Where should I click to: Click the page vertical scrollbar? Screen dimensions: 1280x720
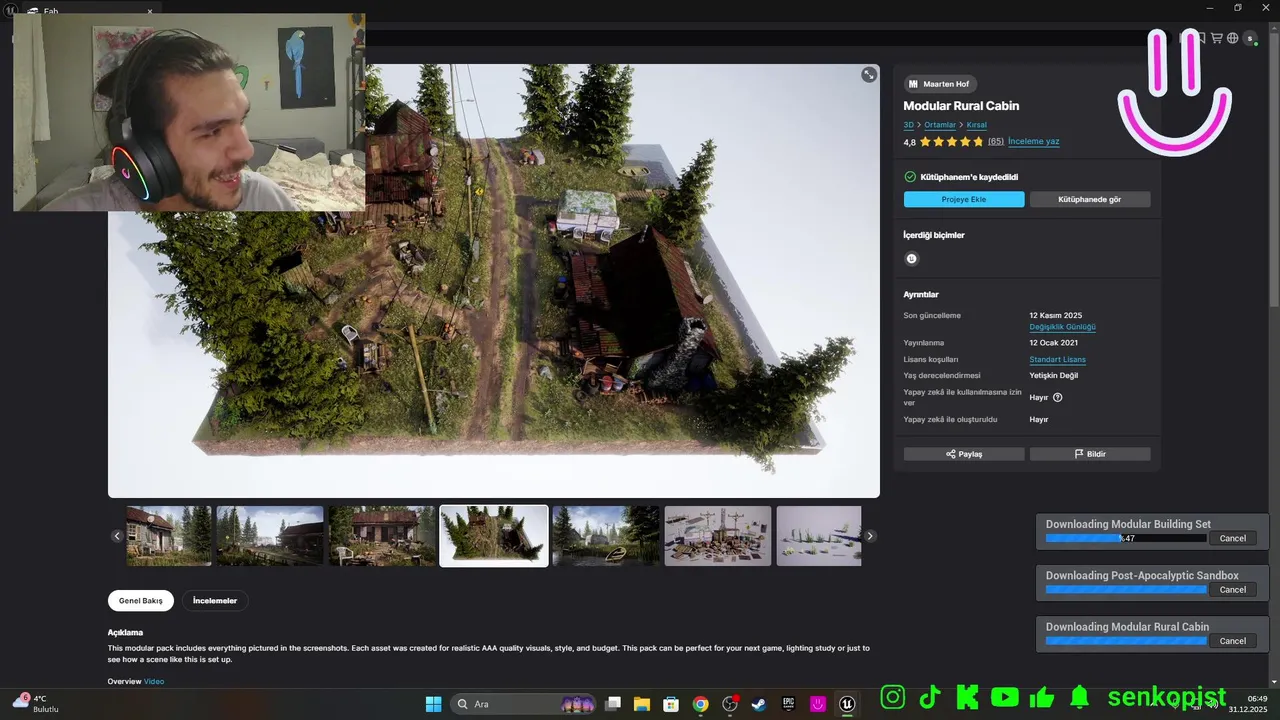pos(1274,170)
